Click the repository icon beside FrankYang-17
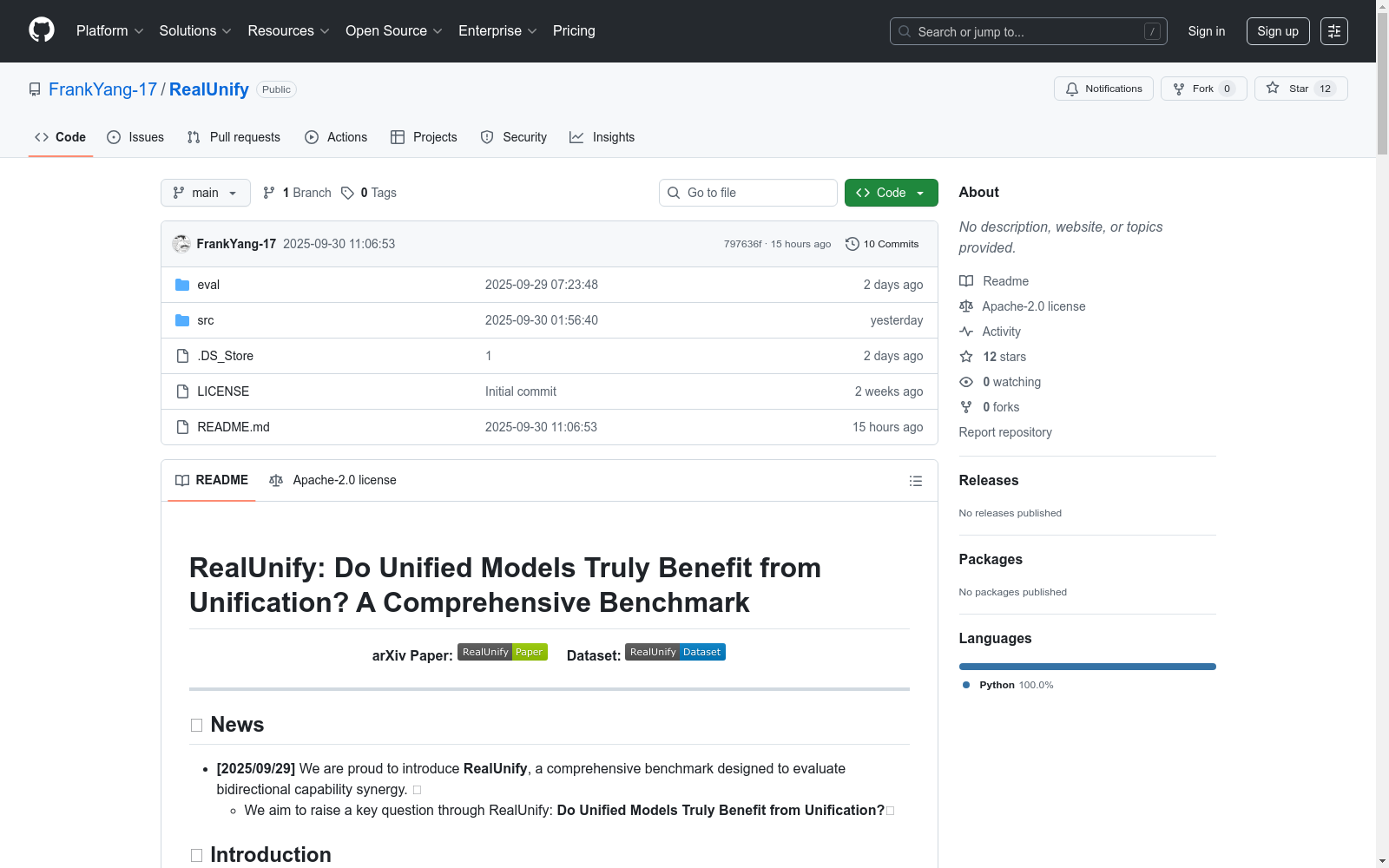 tap(35, 89)
